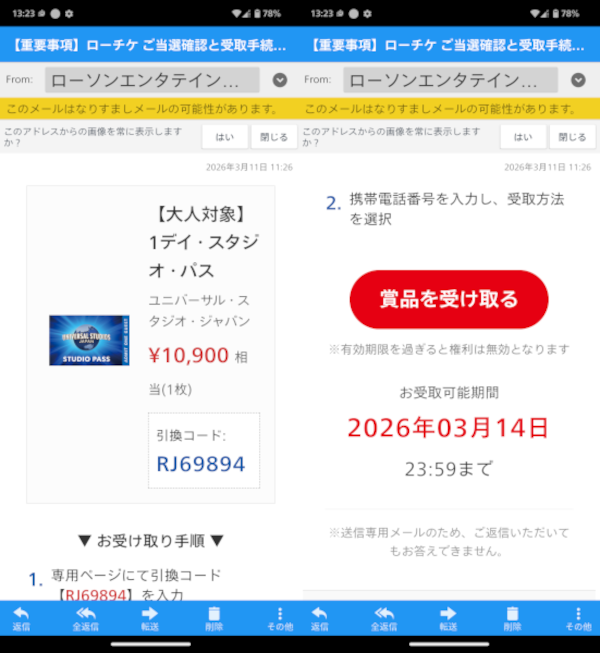Tap the Universal Studios Studio Pass thumbnail
600x653 pixels.
[89, 340]
